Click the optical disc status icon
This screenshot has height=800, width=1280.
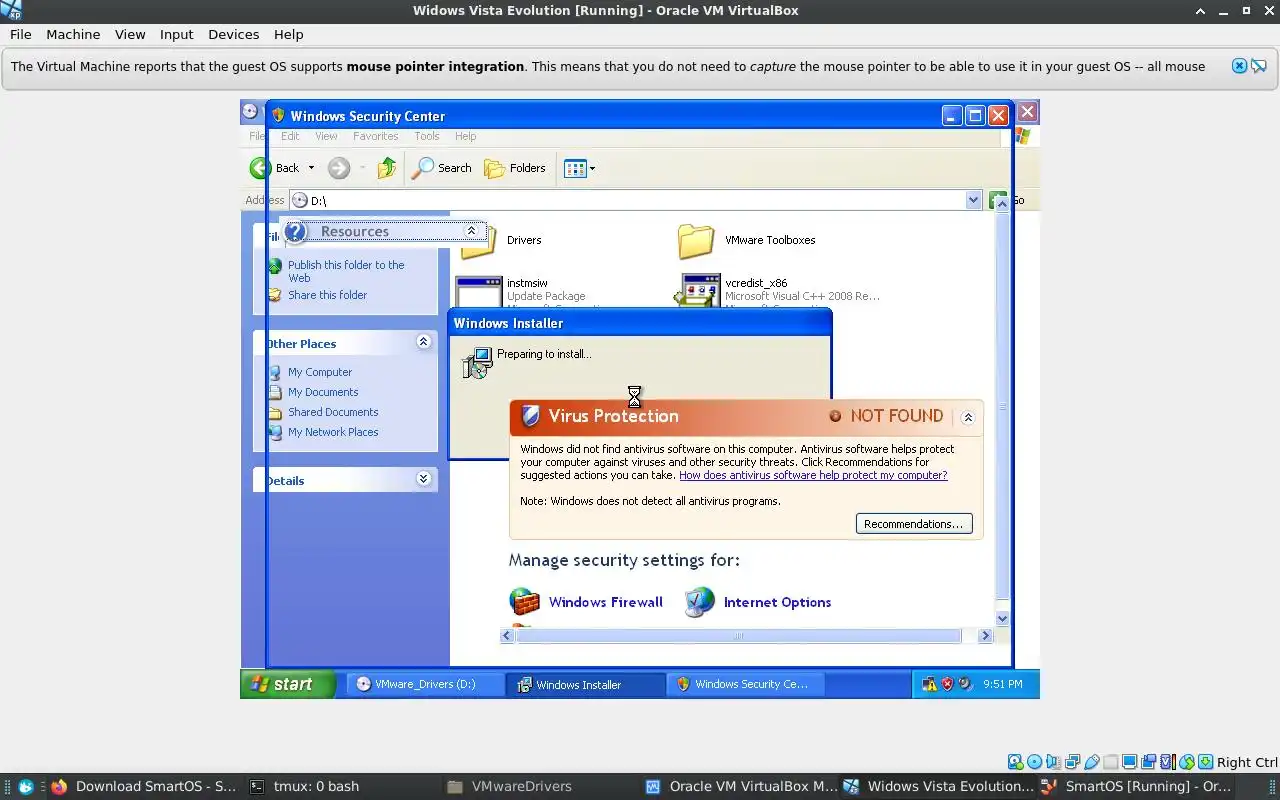click(1034, 762)
